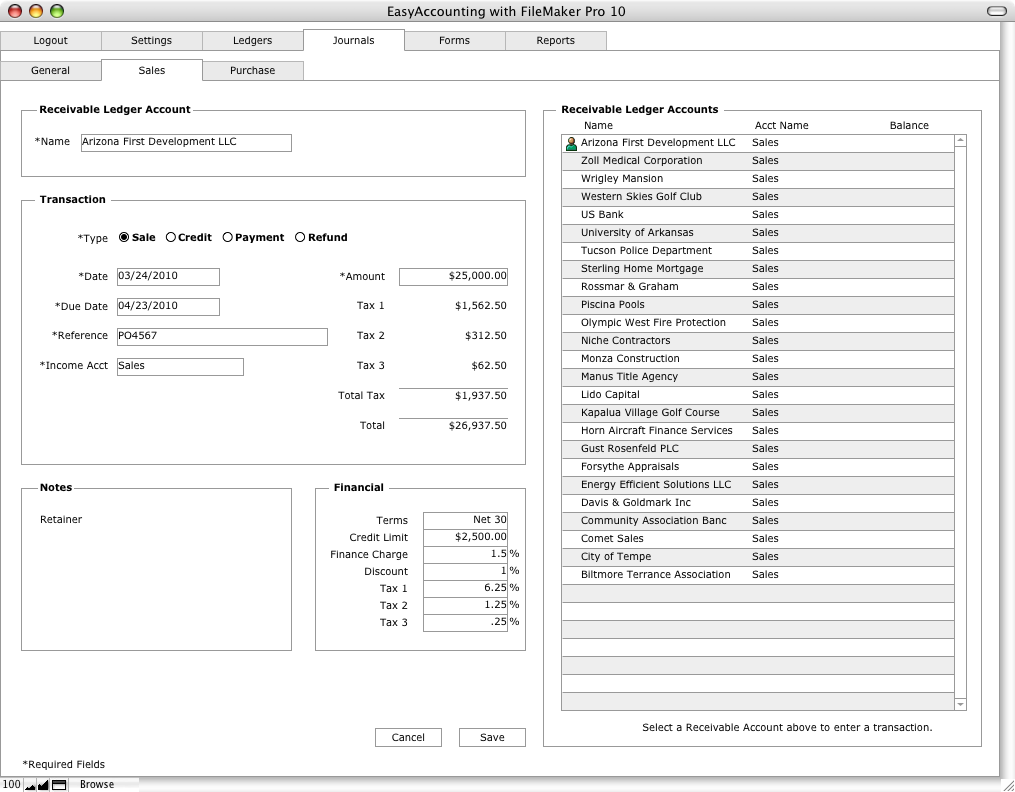Click the Due Date field 04/23/2010
The height and width of the screenshot is (792, 1015).
pyautogui.click(x=168, y=307)
